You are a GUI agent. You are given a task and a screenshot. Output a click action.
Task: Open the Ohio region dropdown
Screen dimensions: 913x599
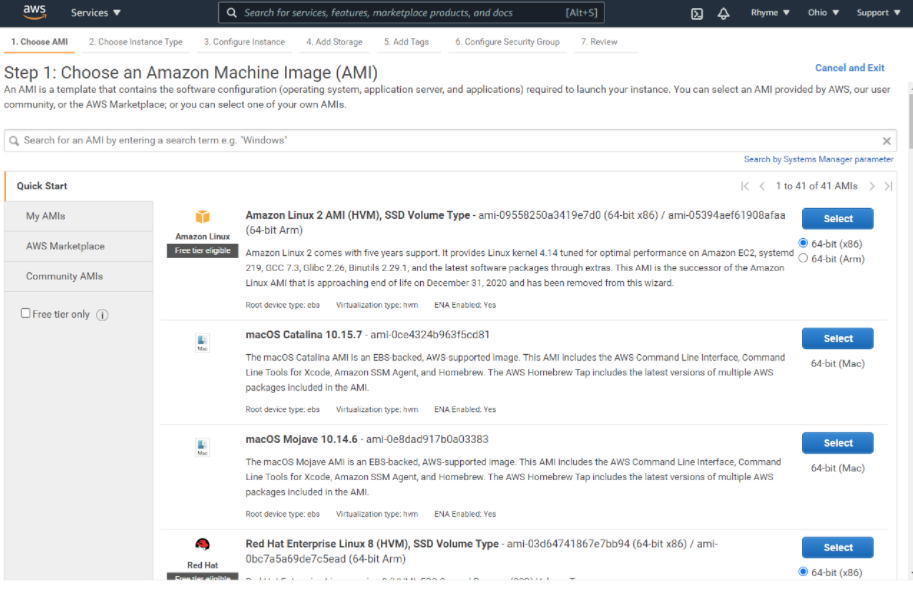(823, 13)
